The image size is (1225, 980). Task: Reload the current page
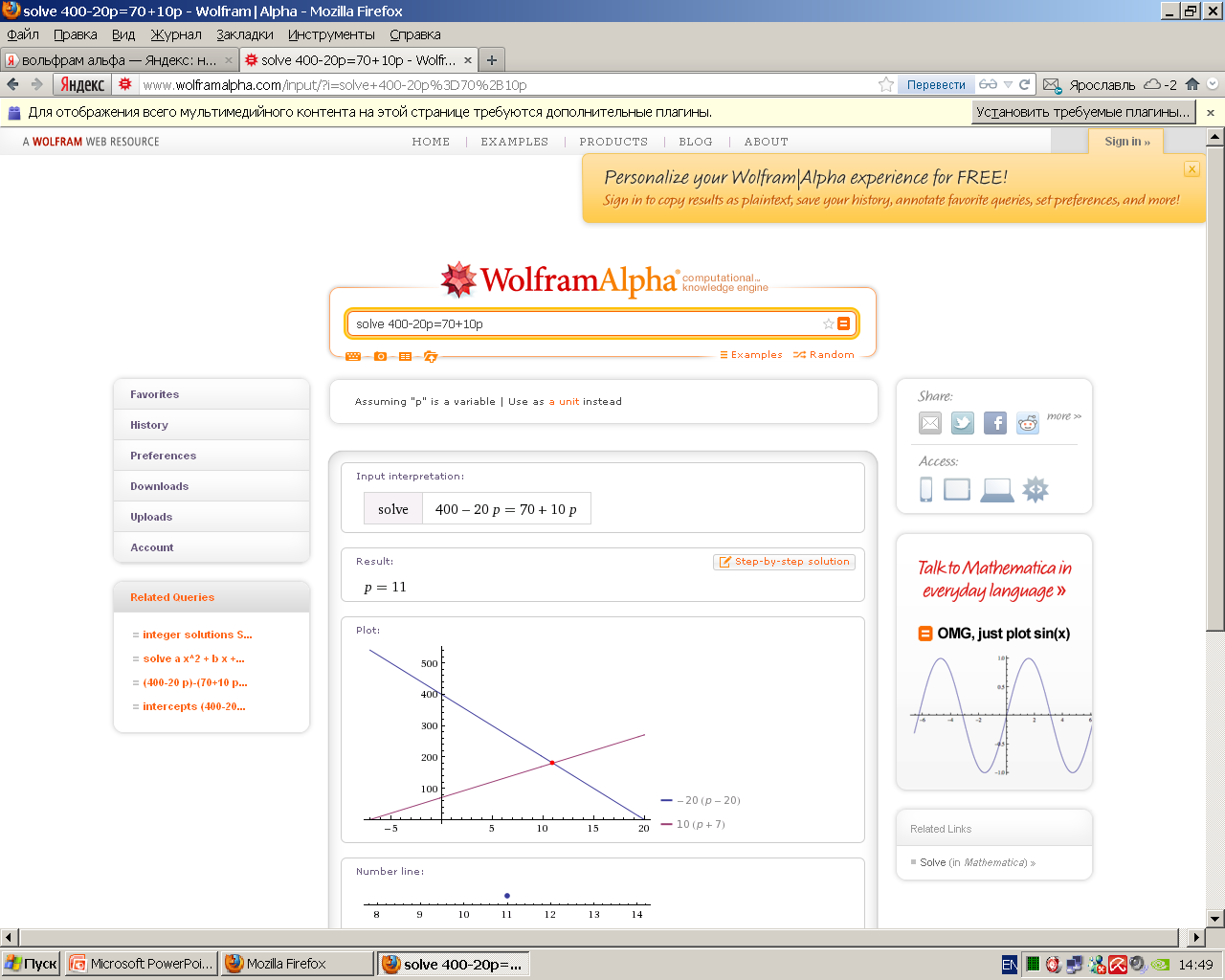pos(1025,84)
